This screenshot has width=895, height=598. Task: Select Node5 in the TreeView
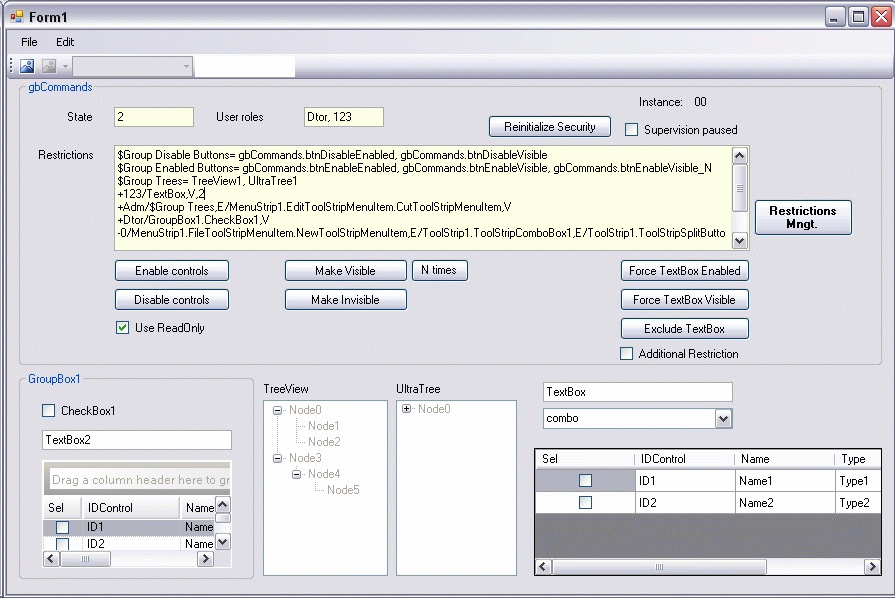click(x=342, y=490)
